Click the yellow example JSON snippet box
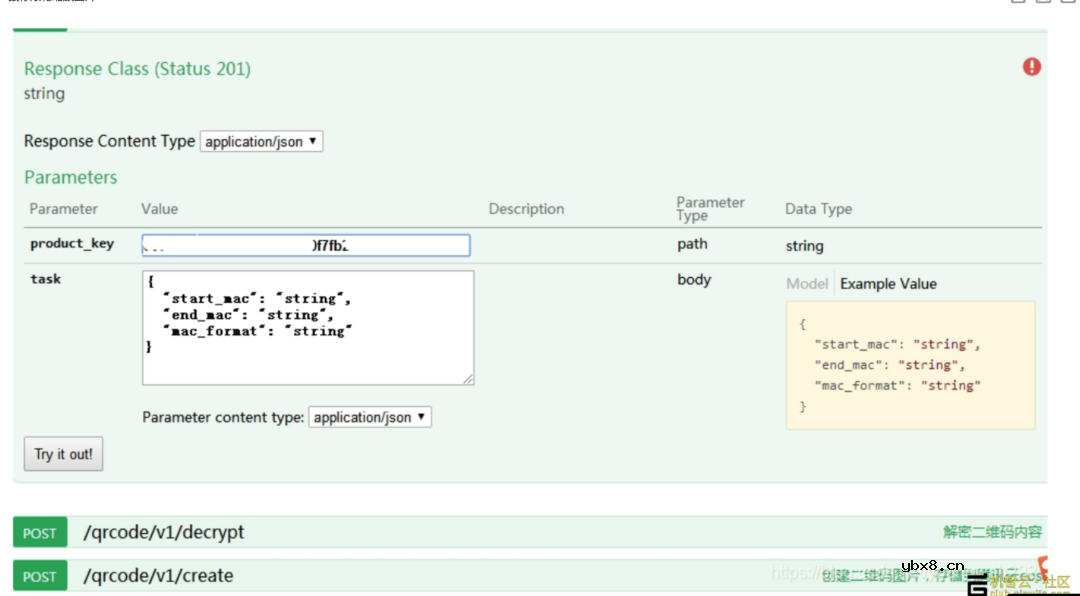The width and height of the screenshot is (1080, 596). (910, 365)
